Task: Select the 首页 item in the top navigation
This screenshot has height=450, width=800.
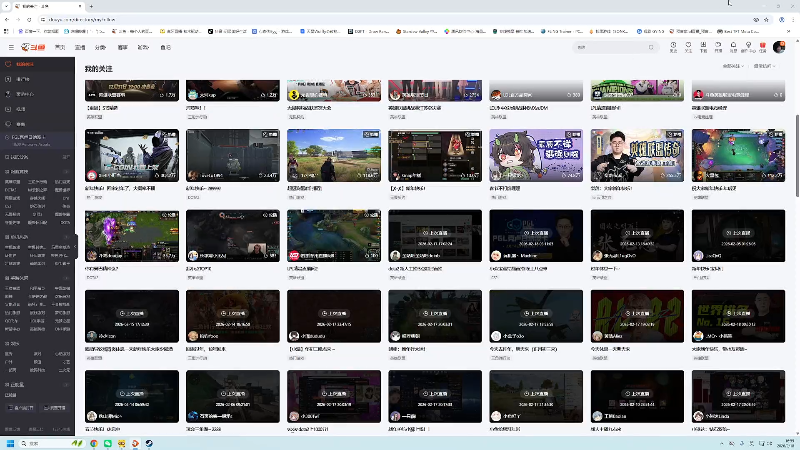Action: click(x=60, y=47)
